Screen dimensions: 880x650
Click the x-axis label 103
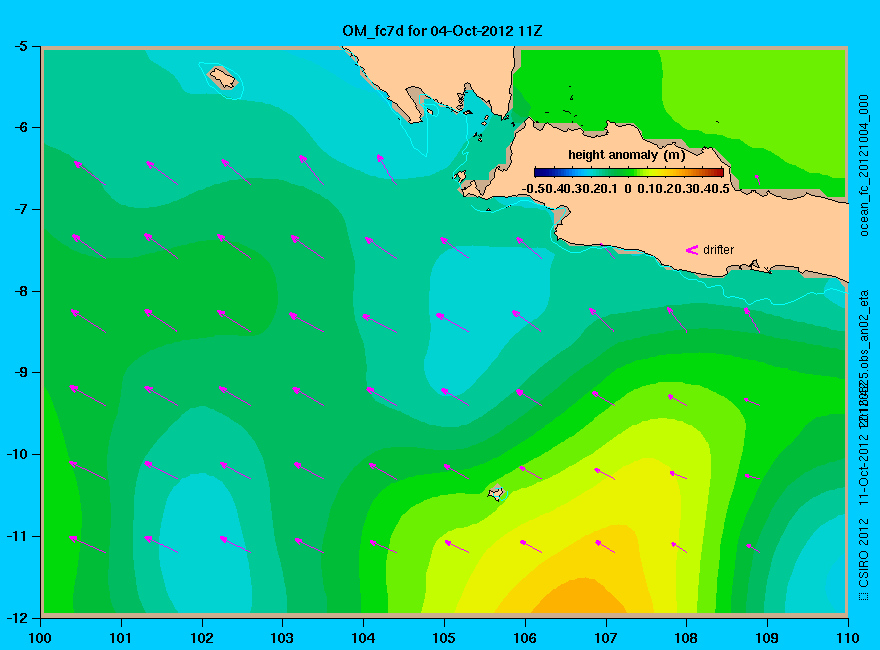282,638
